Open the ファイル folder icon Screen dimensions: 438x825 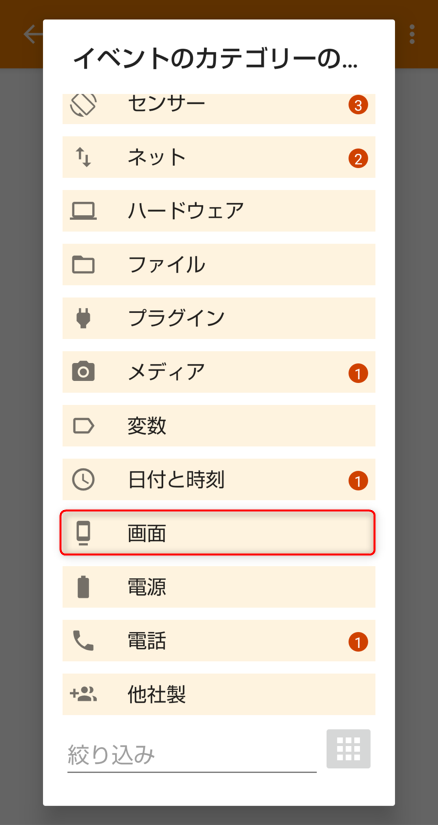(83, 265)
